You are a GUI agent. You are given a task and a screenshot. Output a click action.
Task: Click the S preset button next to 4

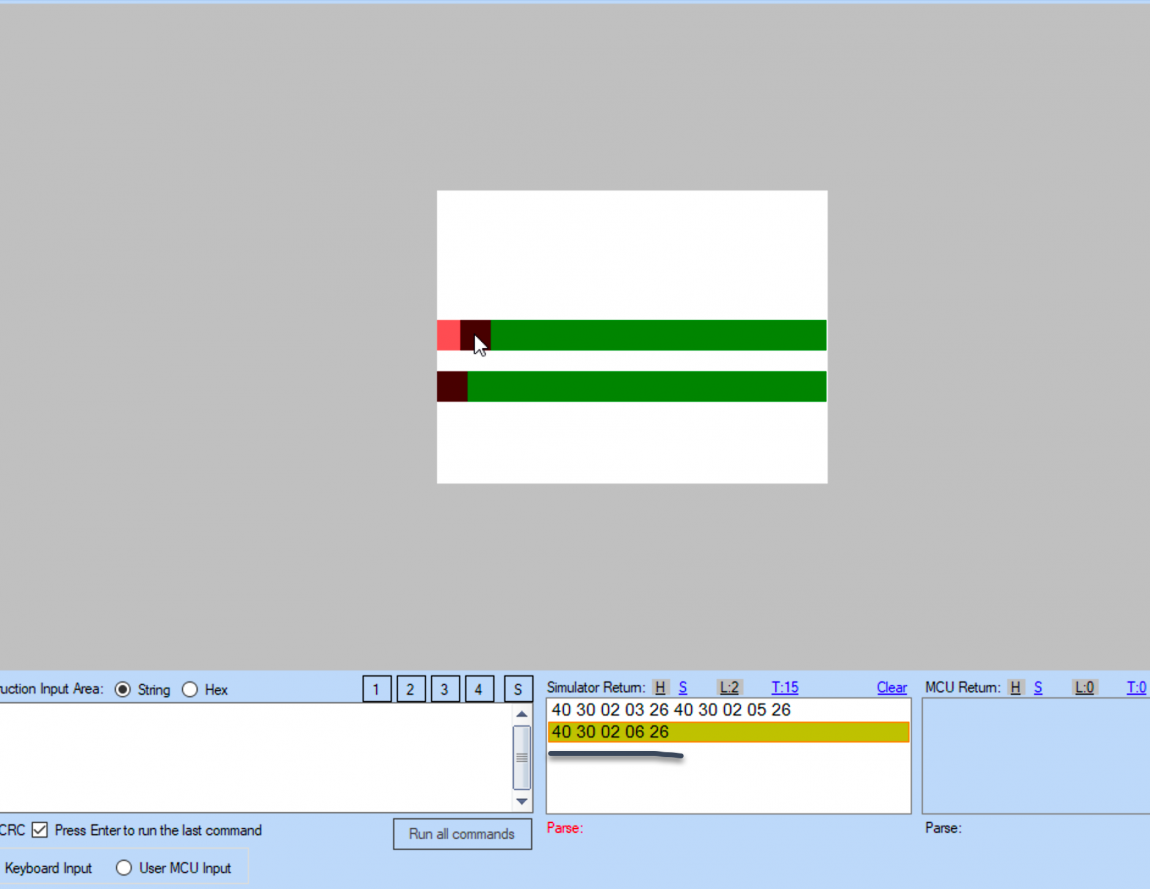[518, 688]
